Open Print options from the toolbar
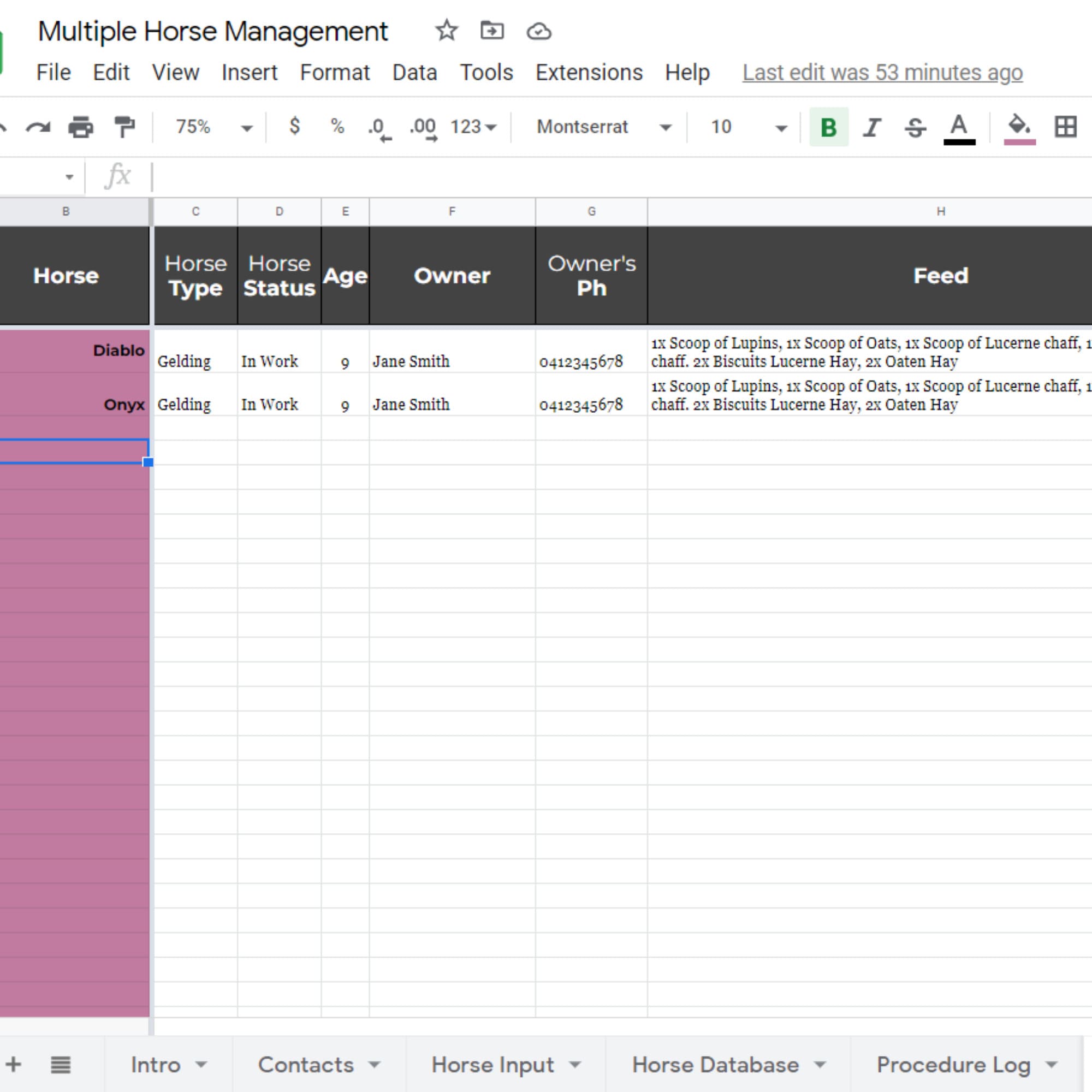This screenshot has height=1092, width=1092. 81,127
